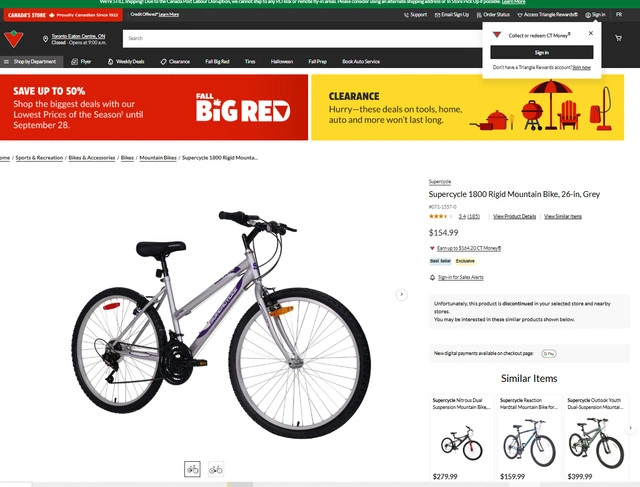This screenshot has width=640, height=487.
Task: Switch language to FR
Action: coord(619,15)
